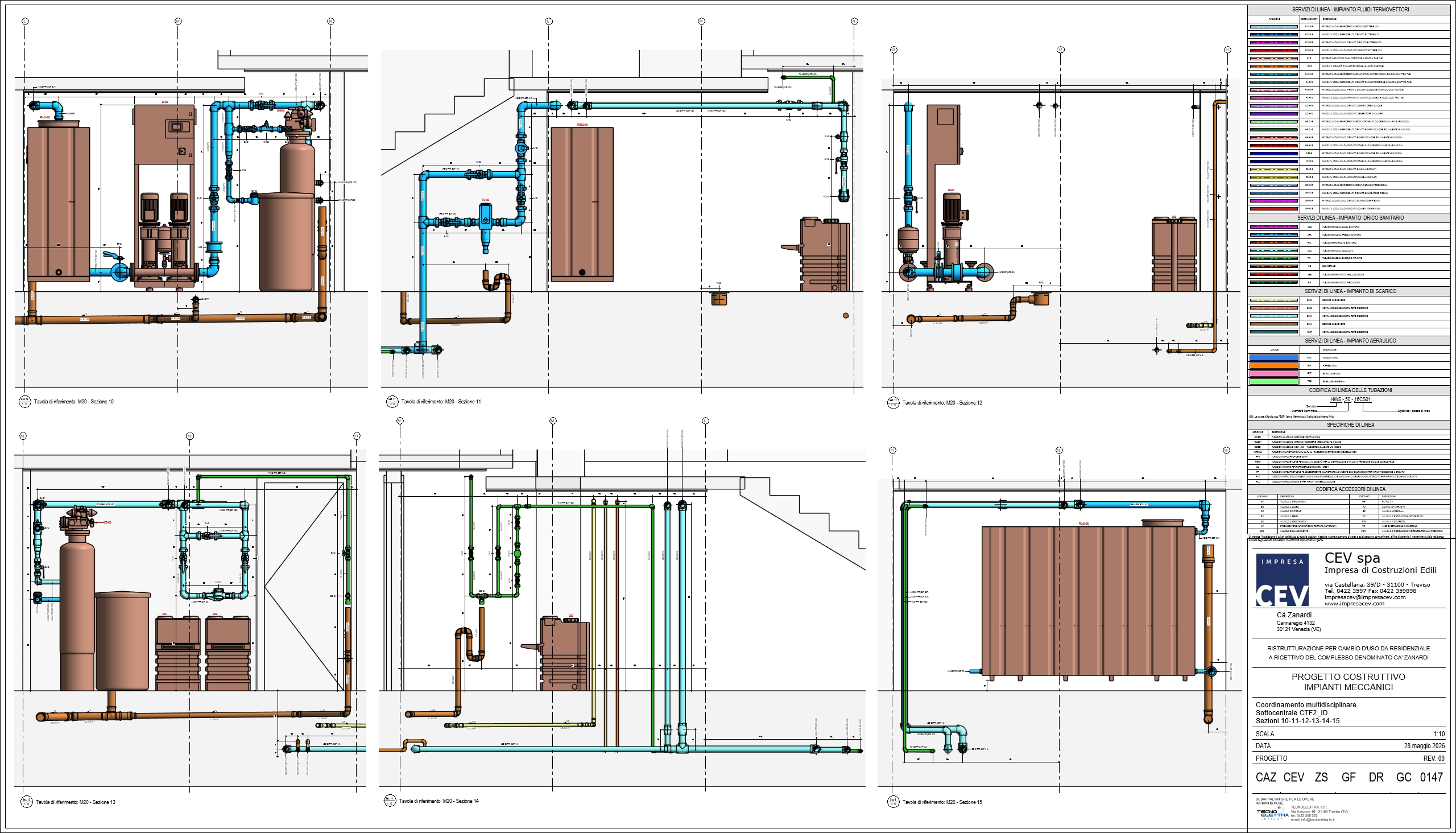Click the Sezione 10 view reference bubble
Screen dimensions: 1456x833
click(24, 402)
